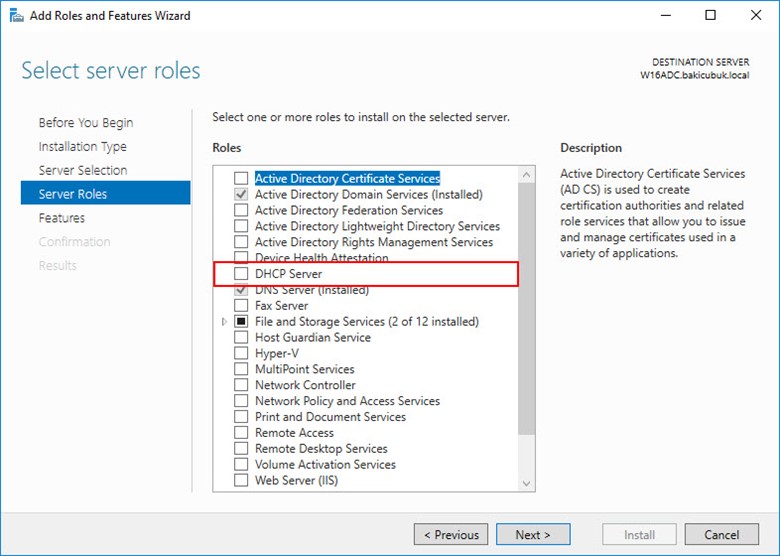
Task: Cancel the wizard
Action: pyautogui.click(x=721, y=535)
